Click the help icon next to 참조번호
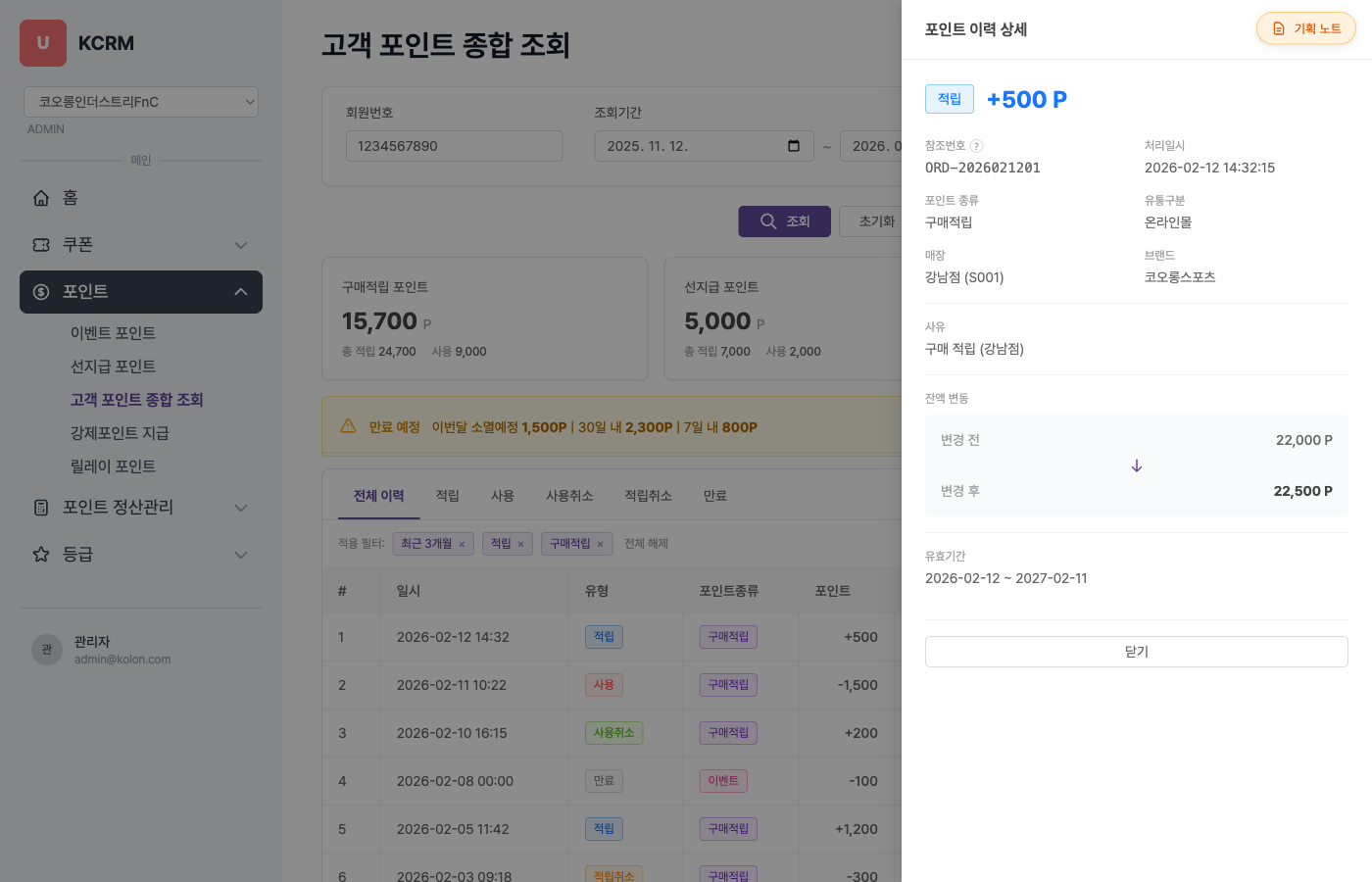1372x882 pixels. point(976,146)
